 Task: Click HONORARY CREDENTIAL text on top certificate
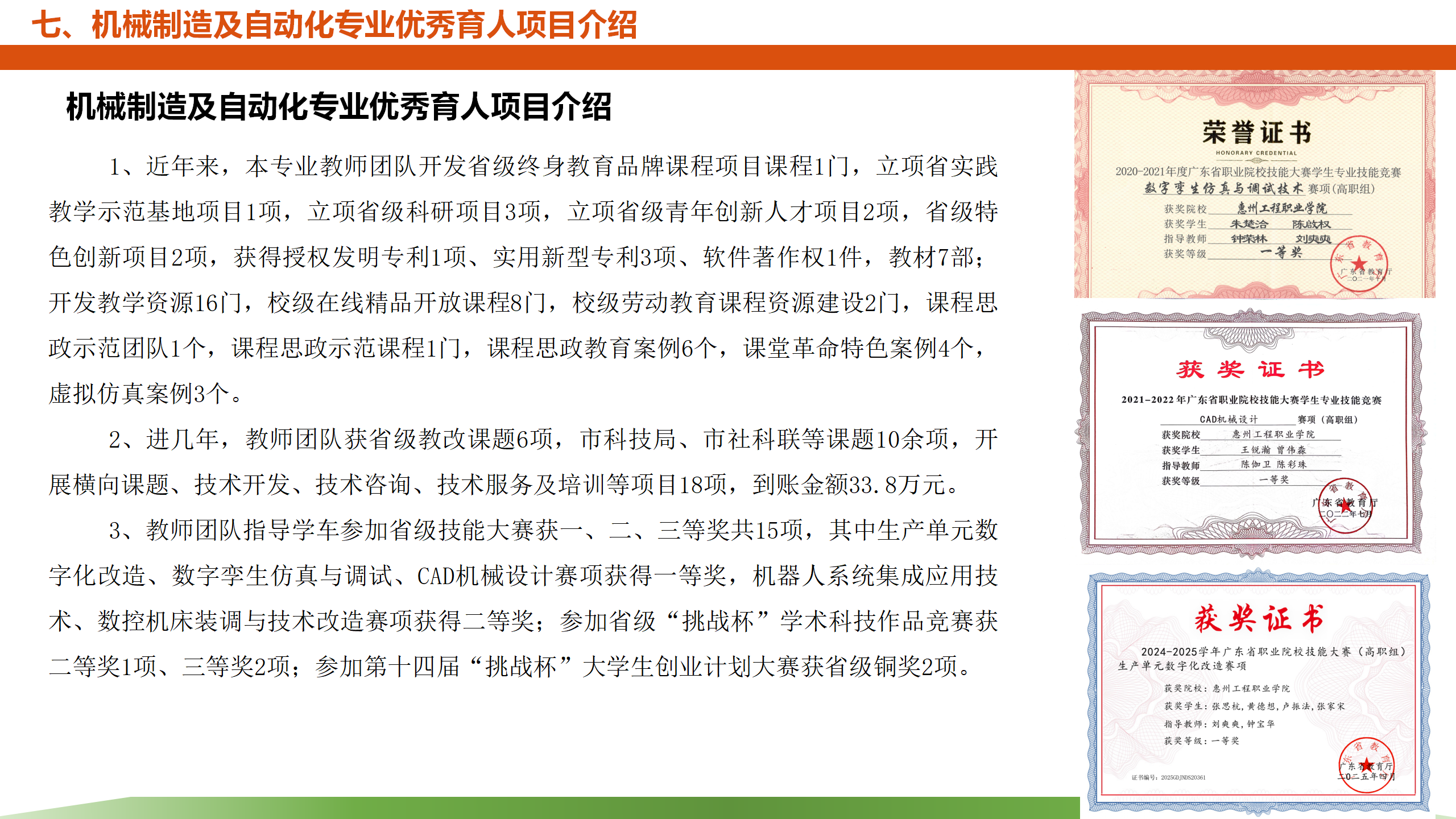pos(1256,153)
